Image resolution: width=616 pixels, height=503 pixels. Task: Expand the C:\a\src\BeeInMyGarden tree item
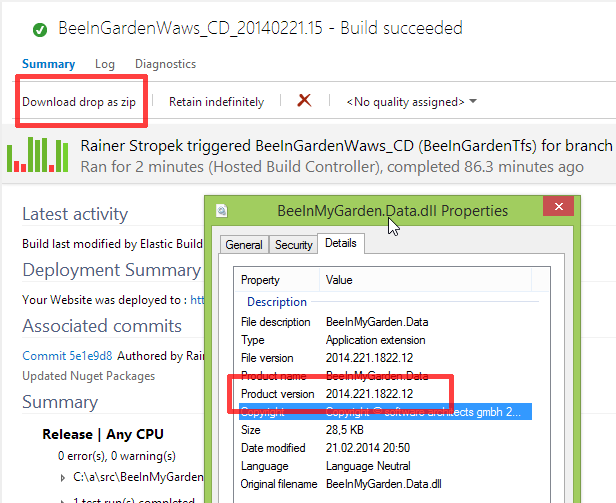62,478
